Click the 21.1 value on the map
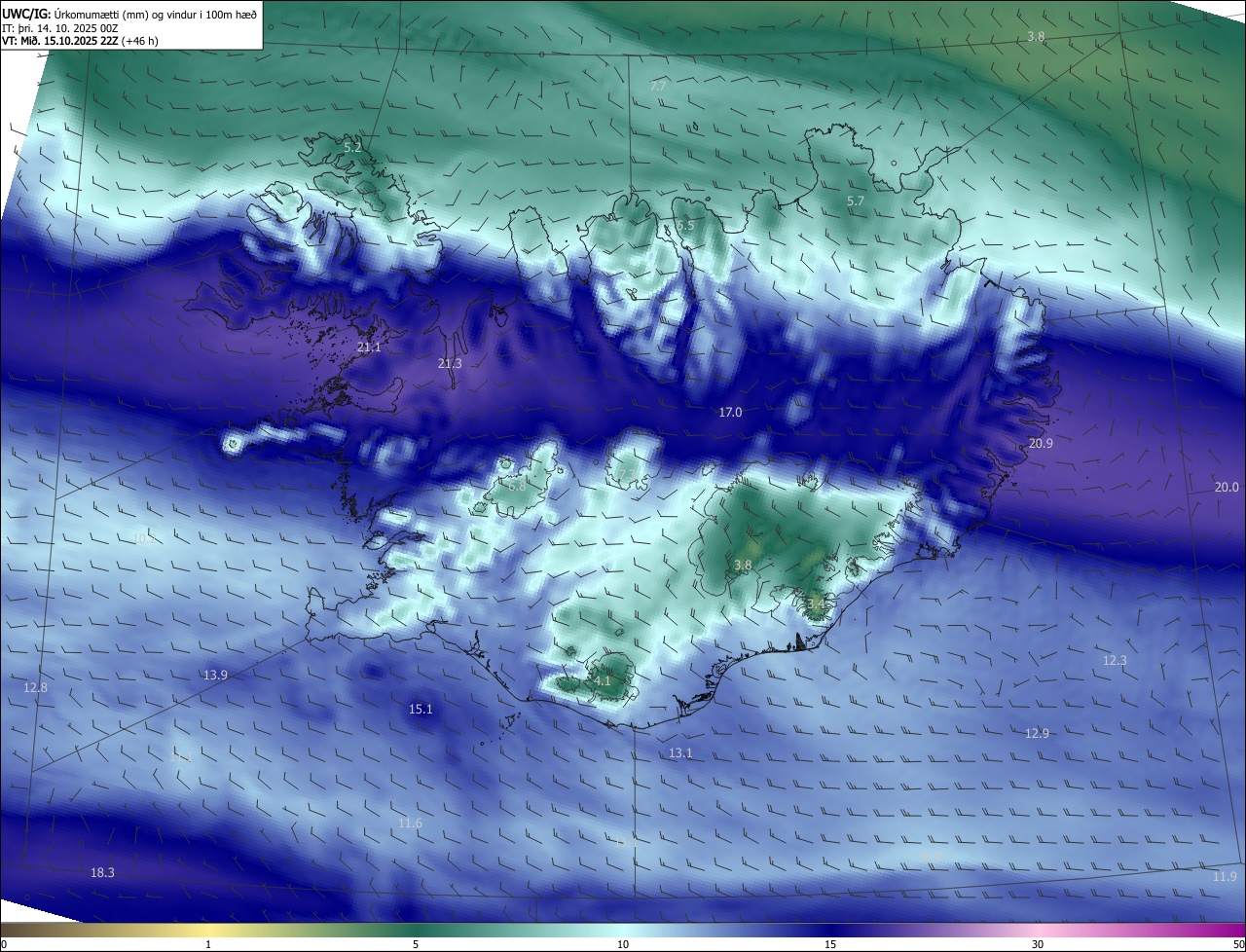Viewport: 1246px width, 952px height. [369, 348]
